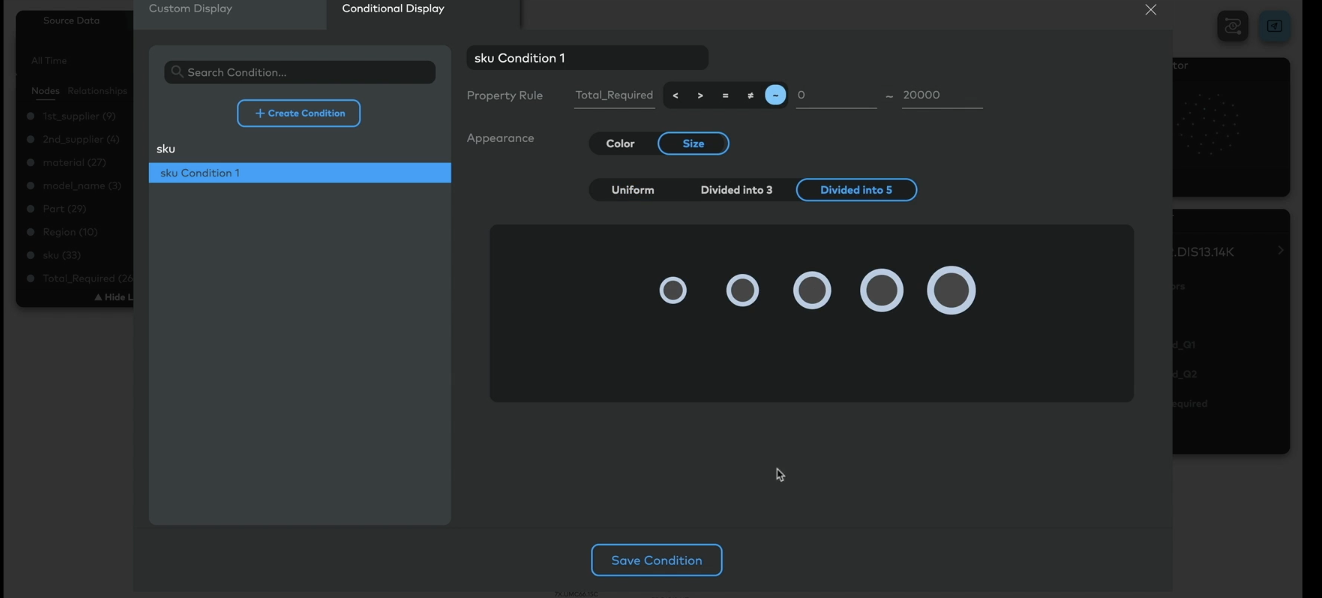
Task: Pick the not-equal operator
Action: tap(750, 95)
